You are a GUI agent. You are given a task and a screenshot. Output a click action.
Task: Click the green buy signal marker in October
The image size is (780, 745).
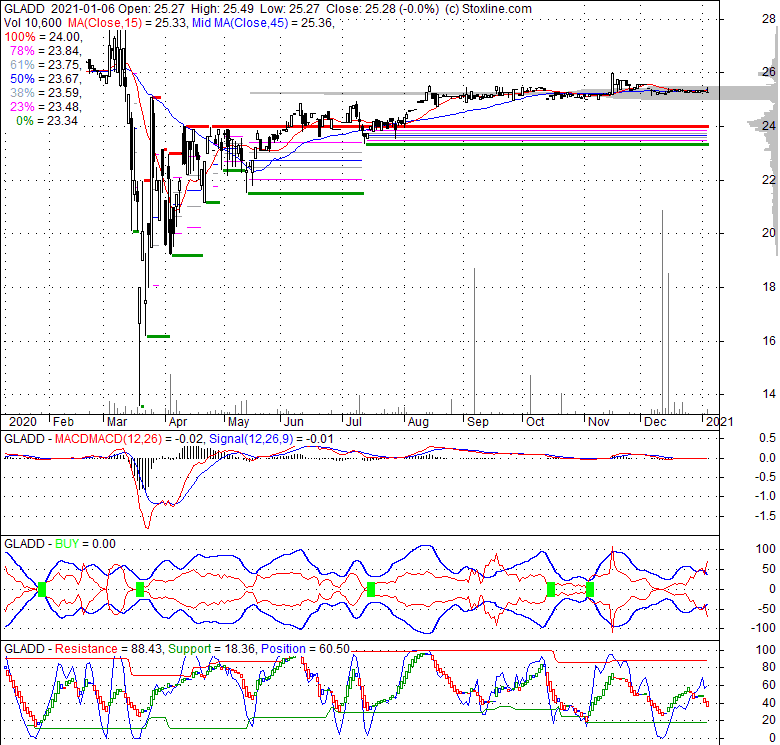pos(551,589)
